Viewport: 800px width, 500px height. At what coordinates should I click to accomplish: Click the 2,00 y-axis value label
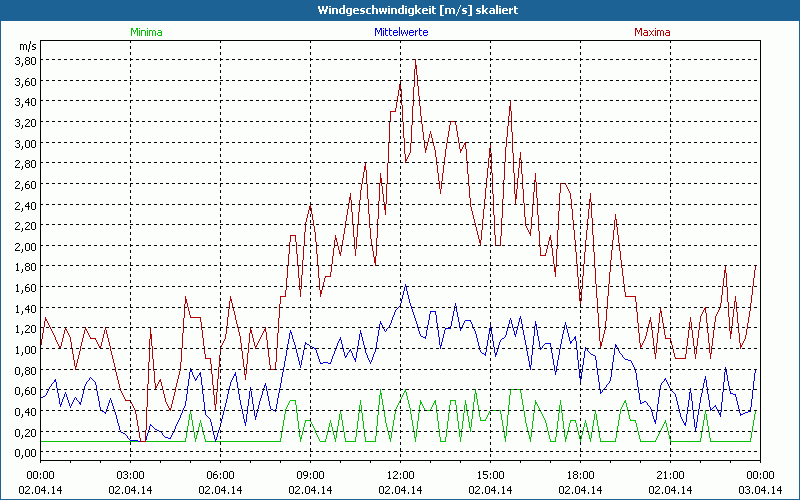click(x=25, y=246)
